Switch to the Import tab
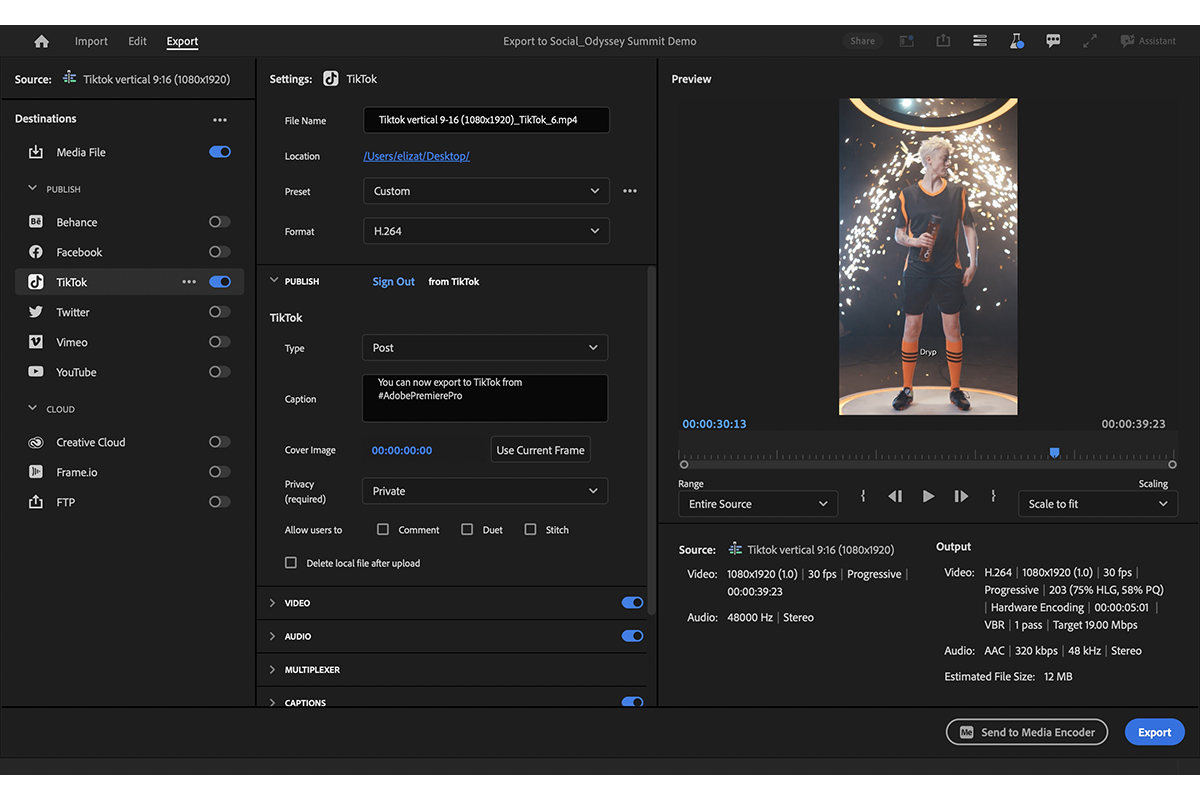The height and width of the screenshot is (800, 1200). (x=91, y=41)
